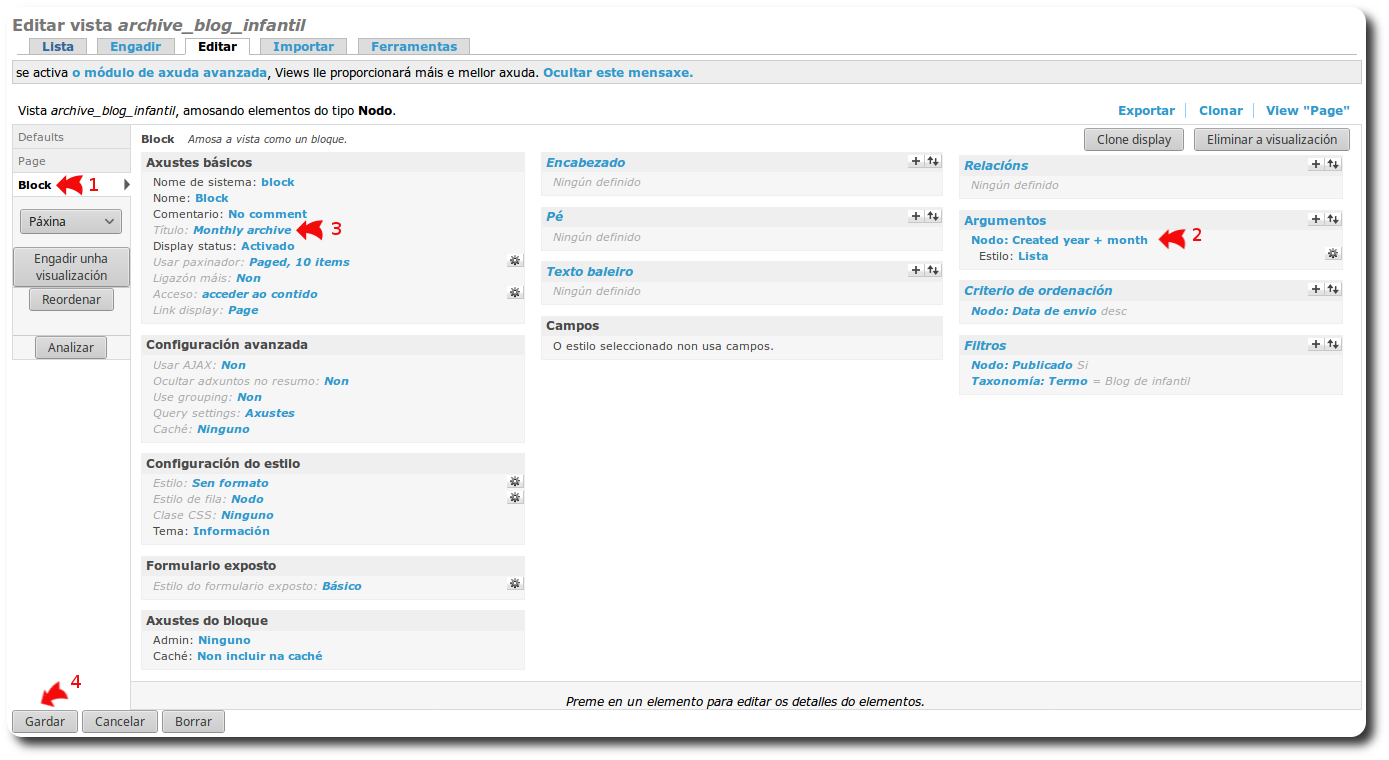Add a sort criterion in Criterio de ordenación
Screen dimensions: 1389x760
1316,288
